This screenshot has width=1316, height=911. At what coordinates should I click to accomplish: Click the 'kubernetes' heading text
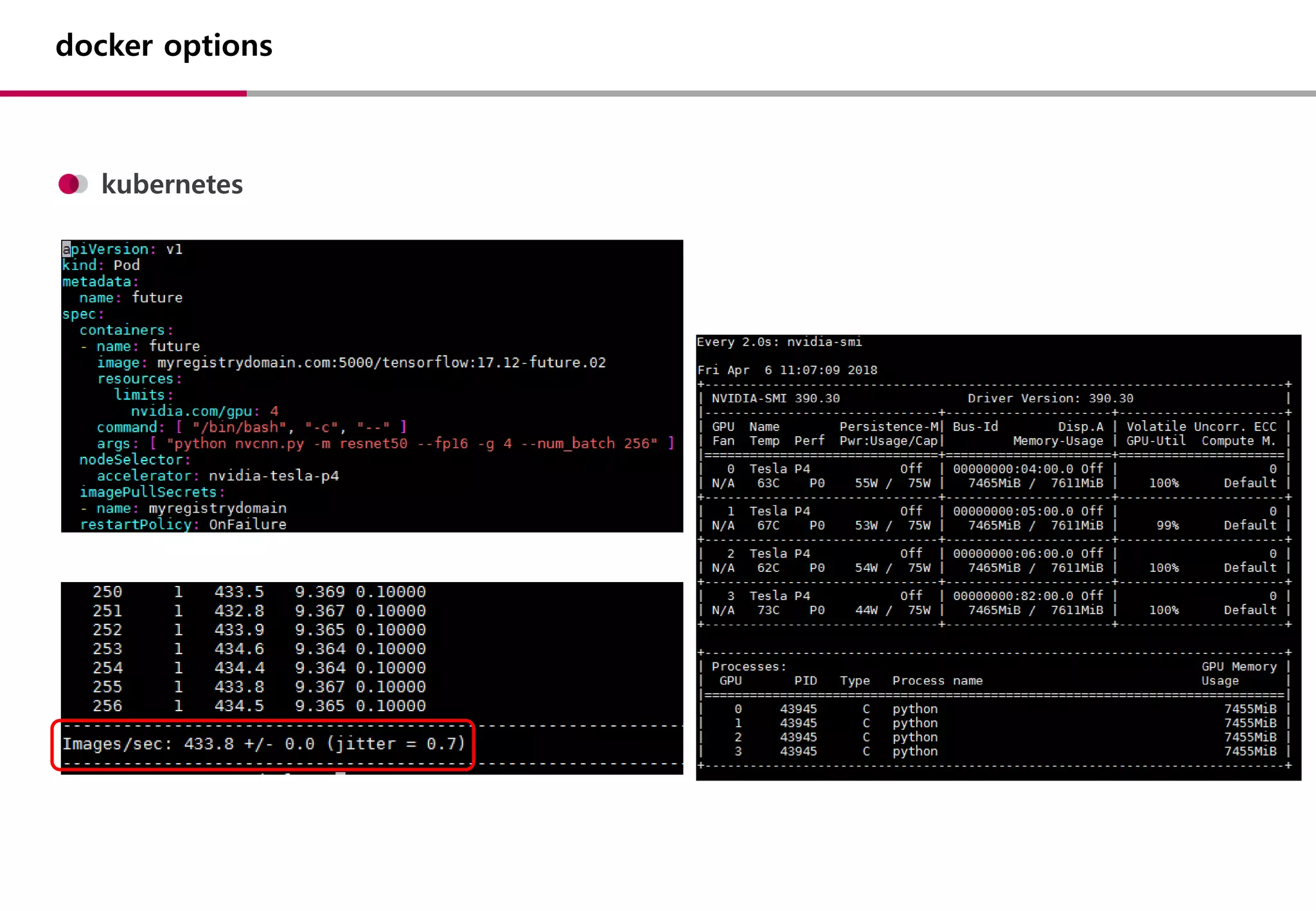pos(172,184)
